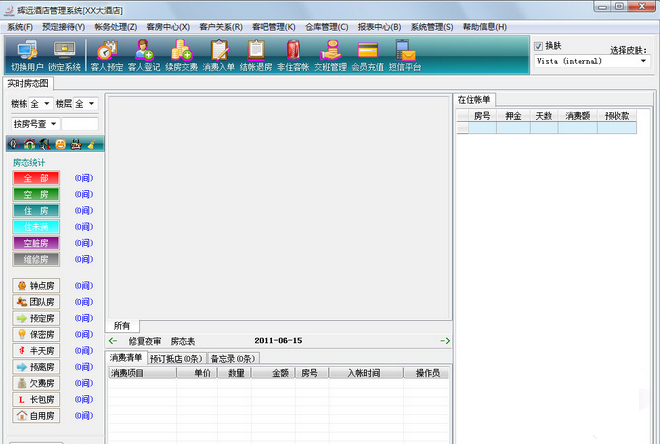Click the 消费入单 toolbar icon
Image resolution: width=660 pixels, height=444 pixels.
[x=219, y=55]
